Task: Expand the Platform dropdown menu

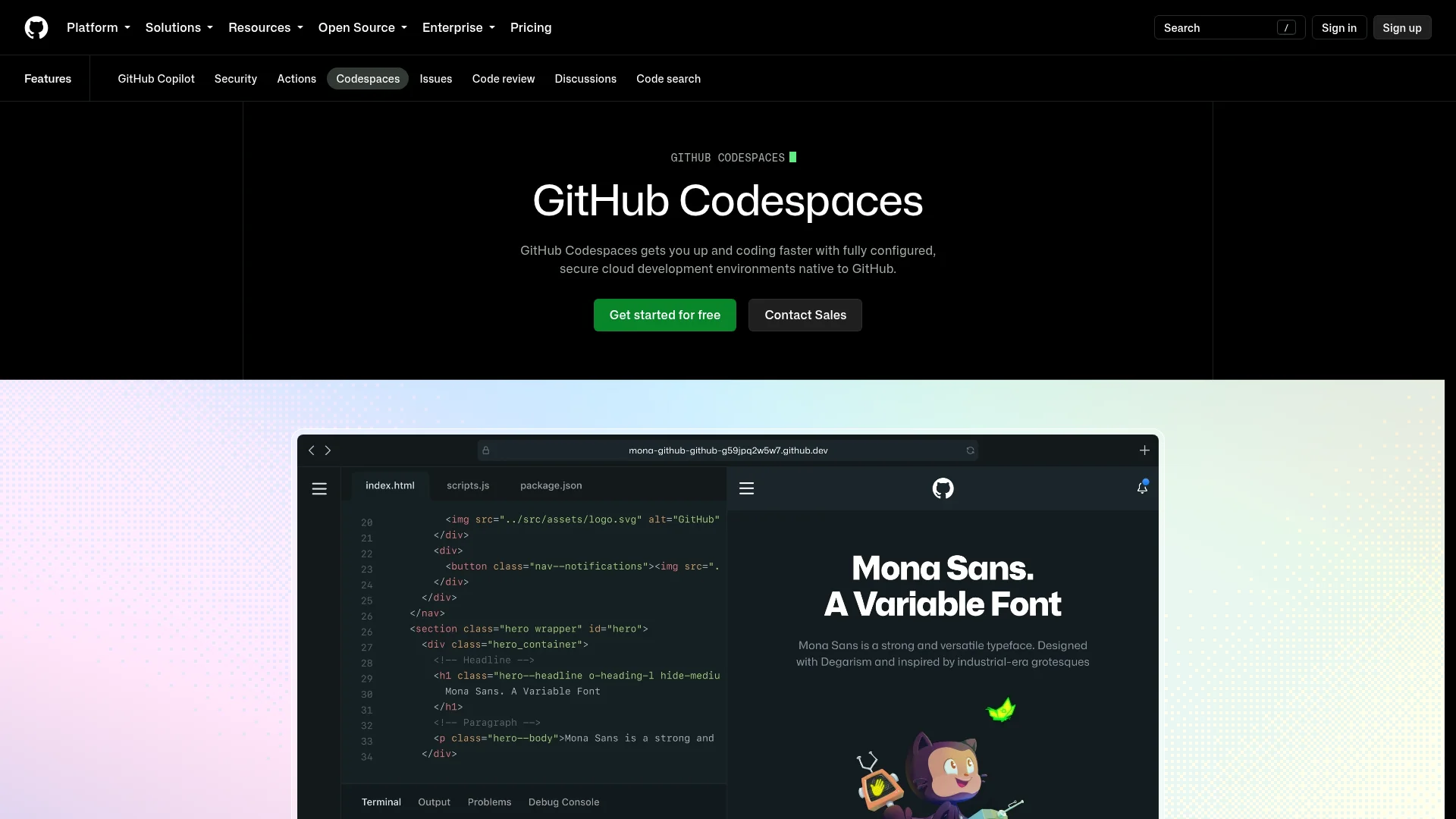Action: (x=99, y=27)
